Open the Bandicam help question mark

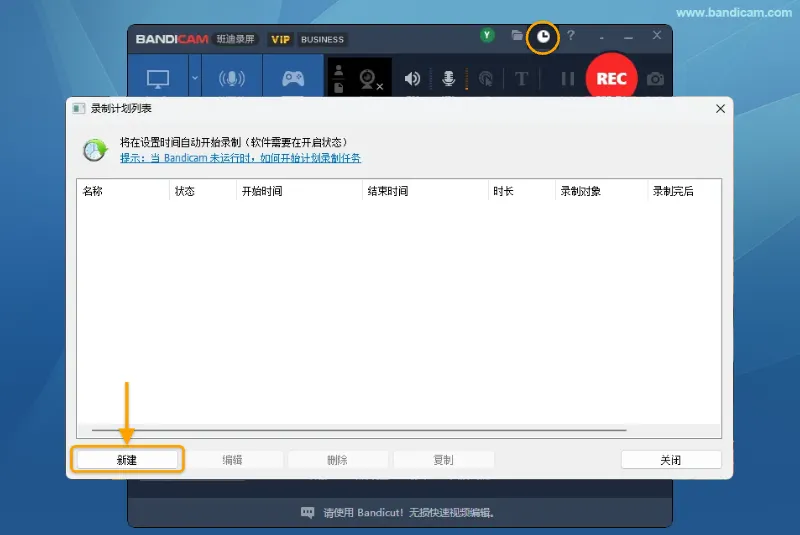(571, 35)
